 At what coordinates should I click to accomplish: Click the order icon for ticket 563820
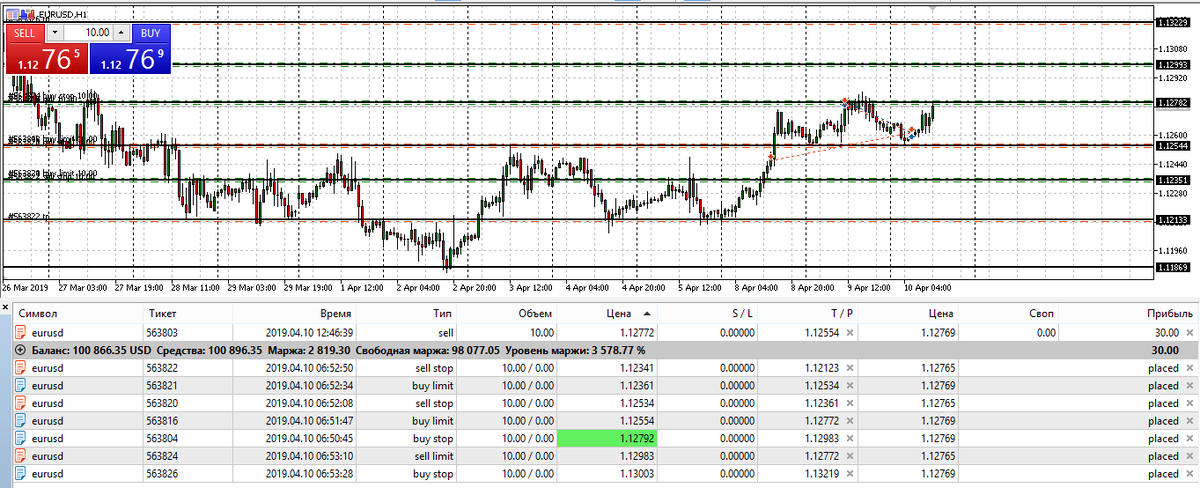pos(21,403)
